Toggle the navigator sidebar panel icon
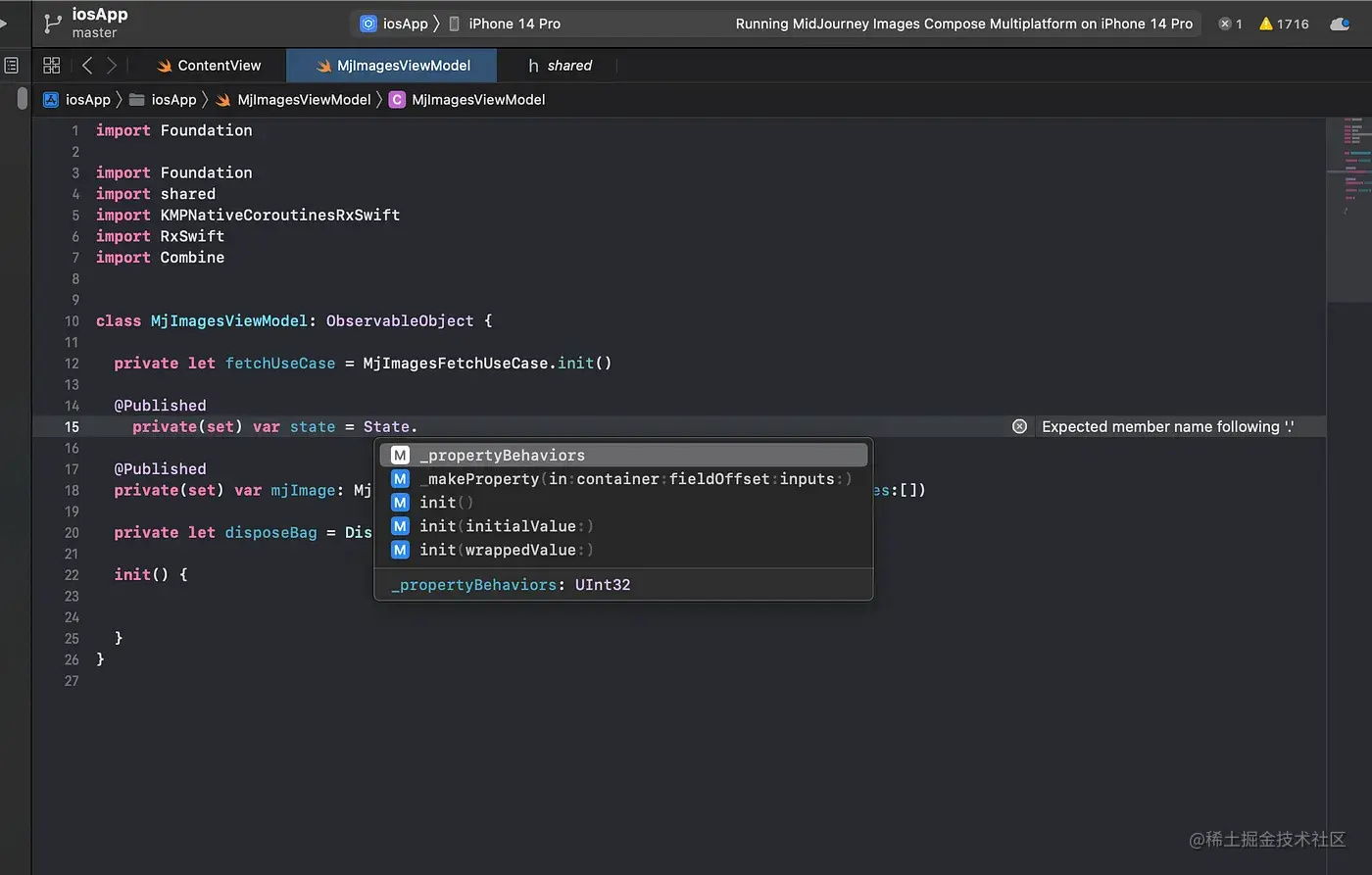The width and height of the screenshot is (1372, 875). pos(11,66)
